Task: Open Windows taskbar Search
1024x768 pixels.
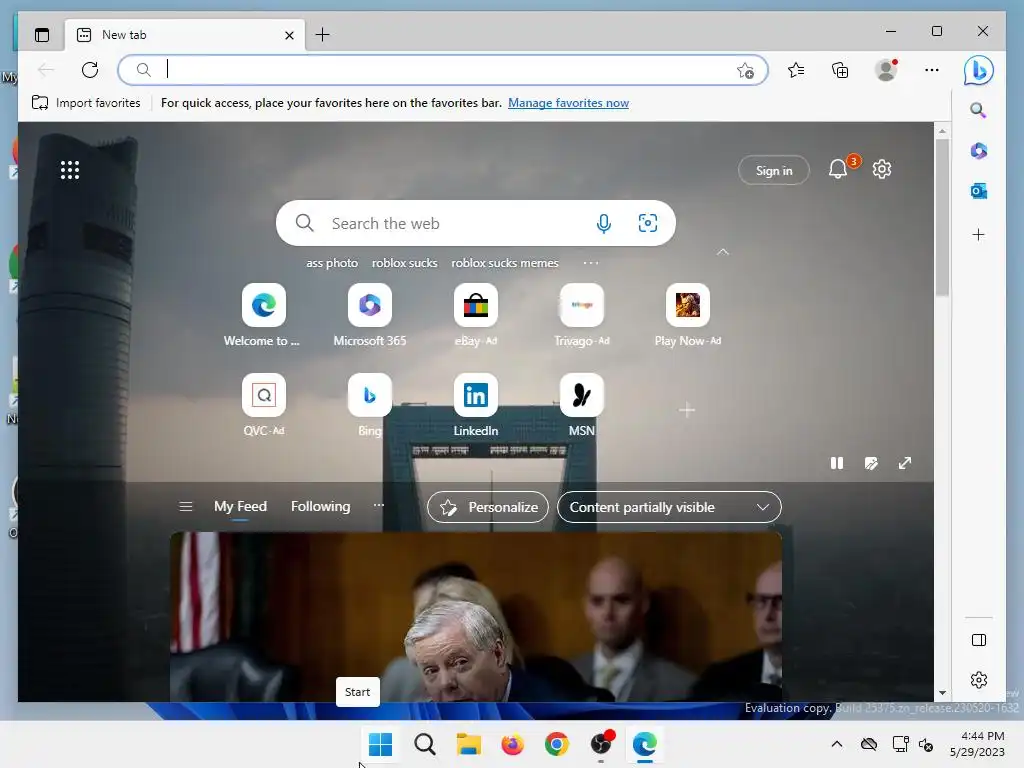Action: pos(424,744)
